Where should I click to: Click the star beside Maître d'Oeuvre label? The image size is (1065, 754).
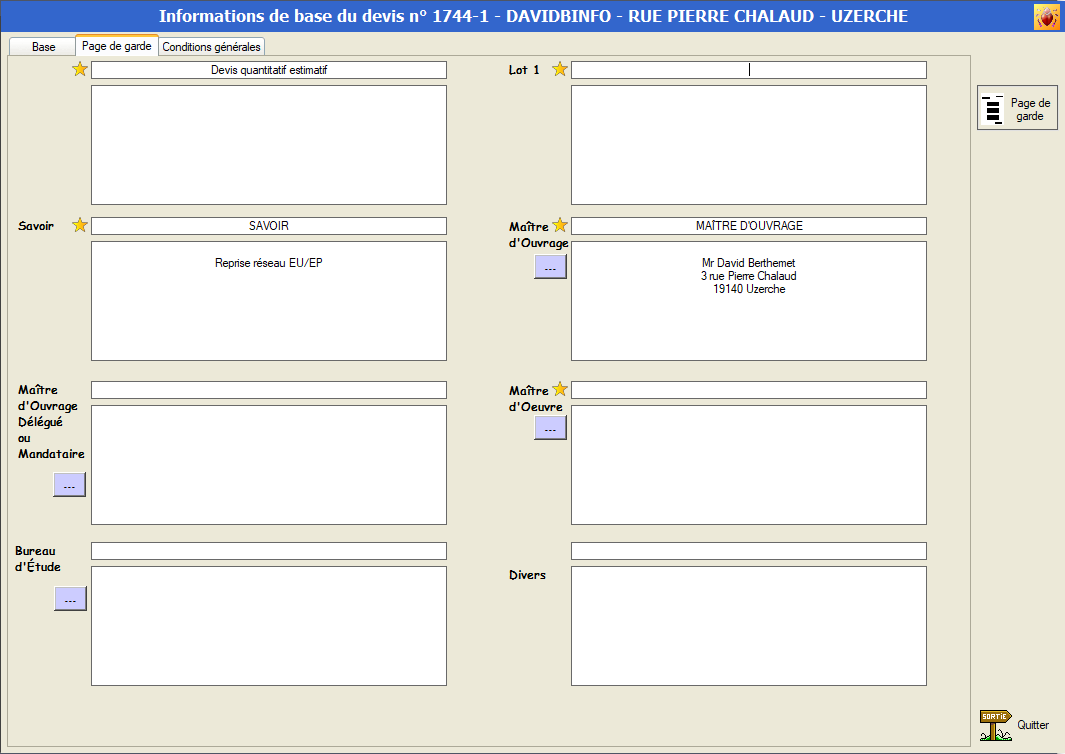tap(560, 389)
